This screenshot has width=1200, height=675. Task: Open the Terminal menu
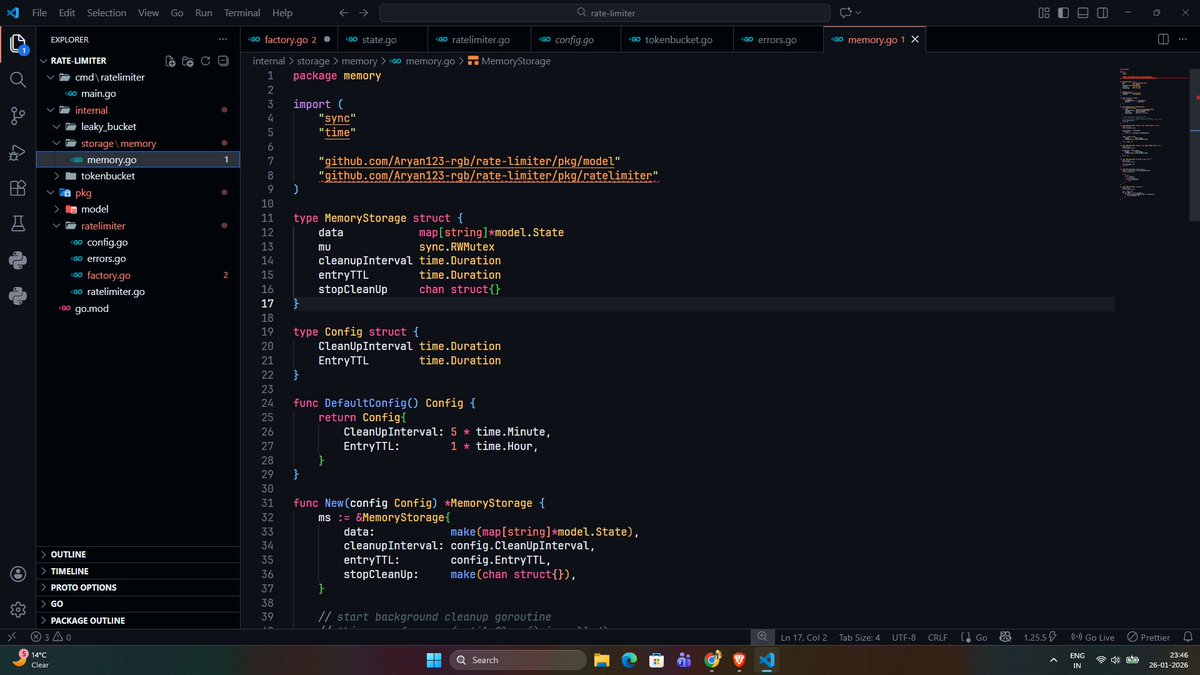[x=240, y=13]
